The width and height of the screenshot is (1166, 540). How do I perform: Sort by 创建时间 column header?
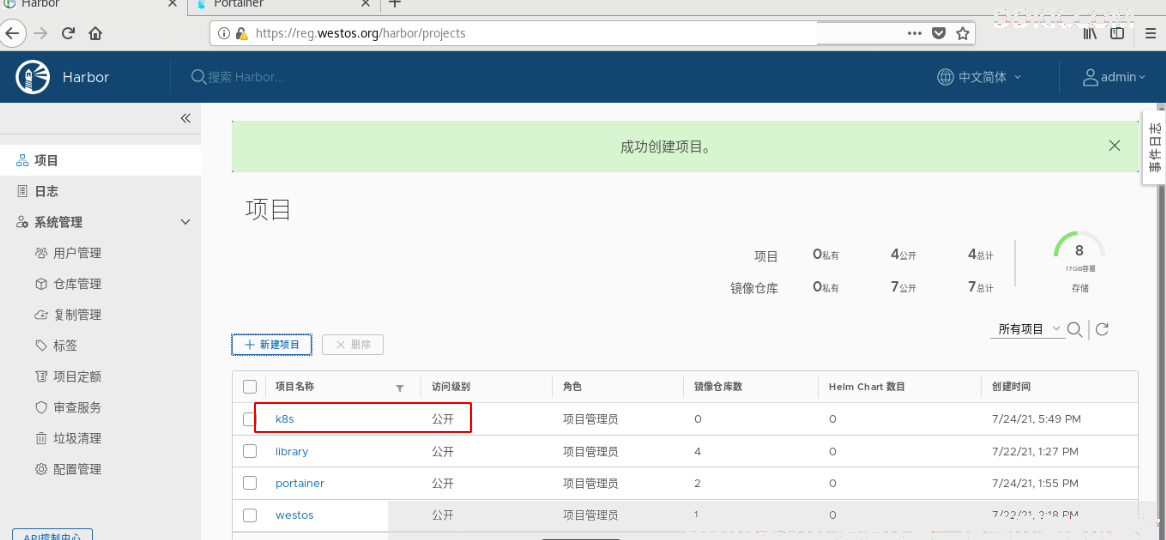click(1011, 387)
